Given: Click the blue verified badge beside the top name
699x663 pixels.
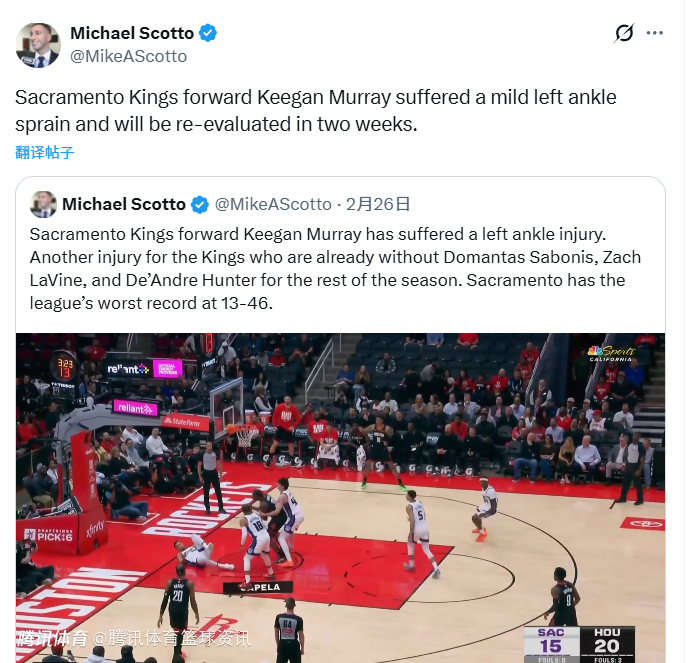Looking at the screenshot, I should pyautogui.click(x=208, y=33).
